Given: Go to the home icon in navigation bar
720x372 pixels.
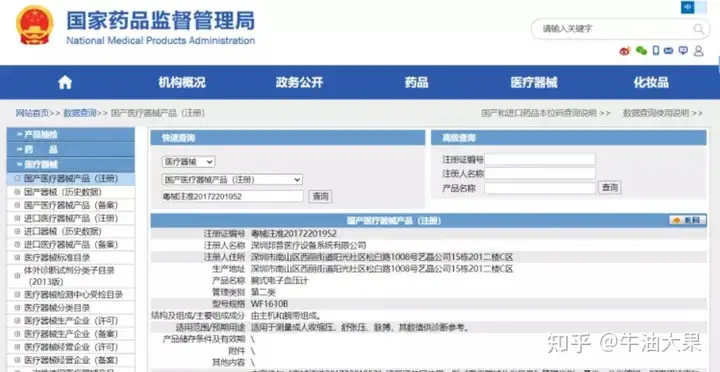Looking at the screenshot, I should [x=65, y=83].
